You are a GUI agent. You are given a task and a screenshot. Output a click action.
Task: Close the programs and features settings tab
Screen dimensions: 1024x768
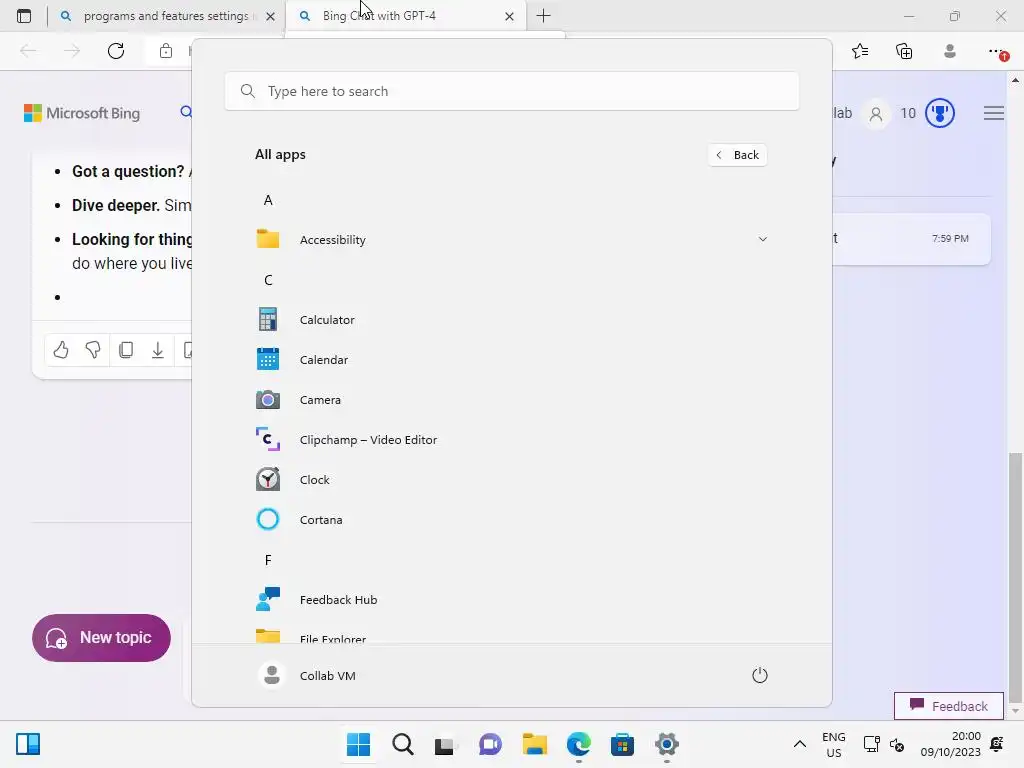point(270,16)
